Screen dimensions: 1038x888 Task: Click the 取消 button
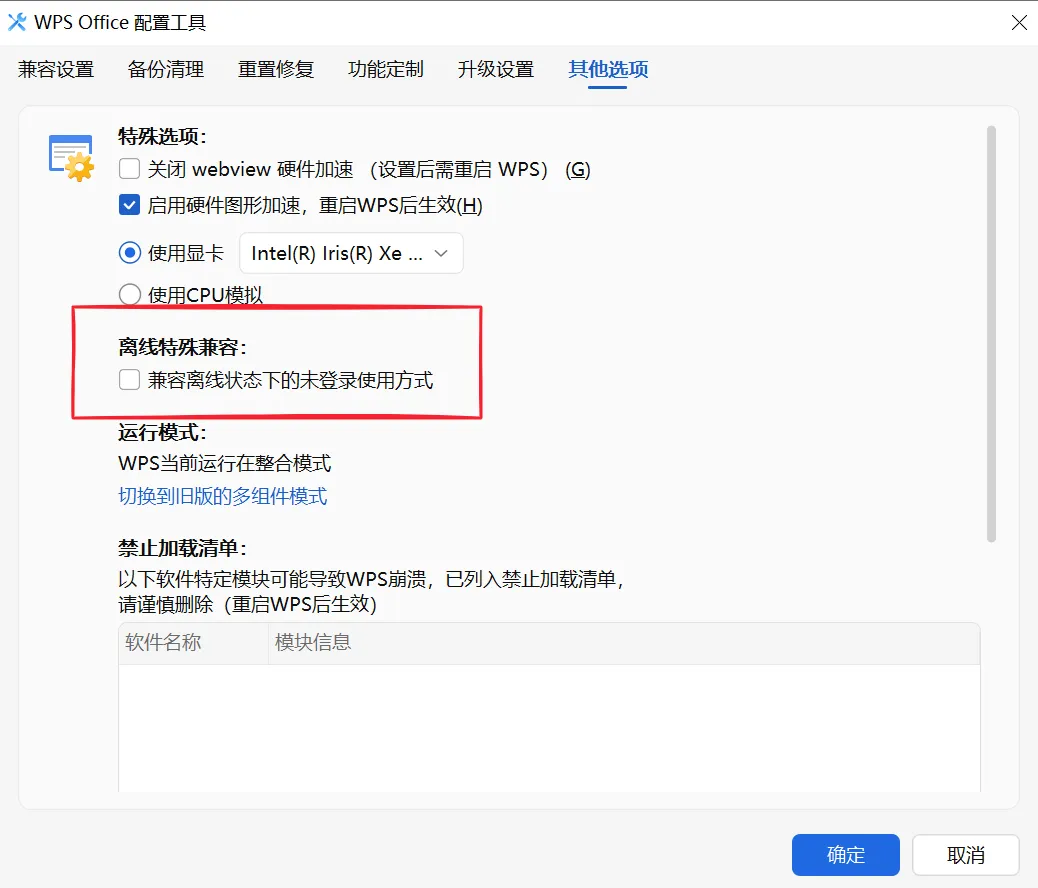tap(965, 855)
